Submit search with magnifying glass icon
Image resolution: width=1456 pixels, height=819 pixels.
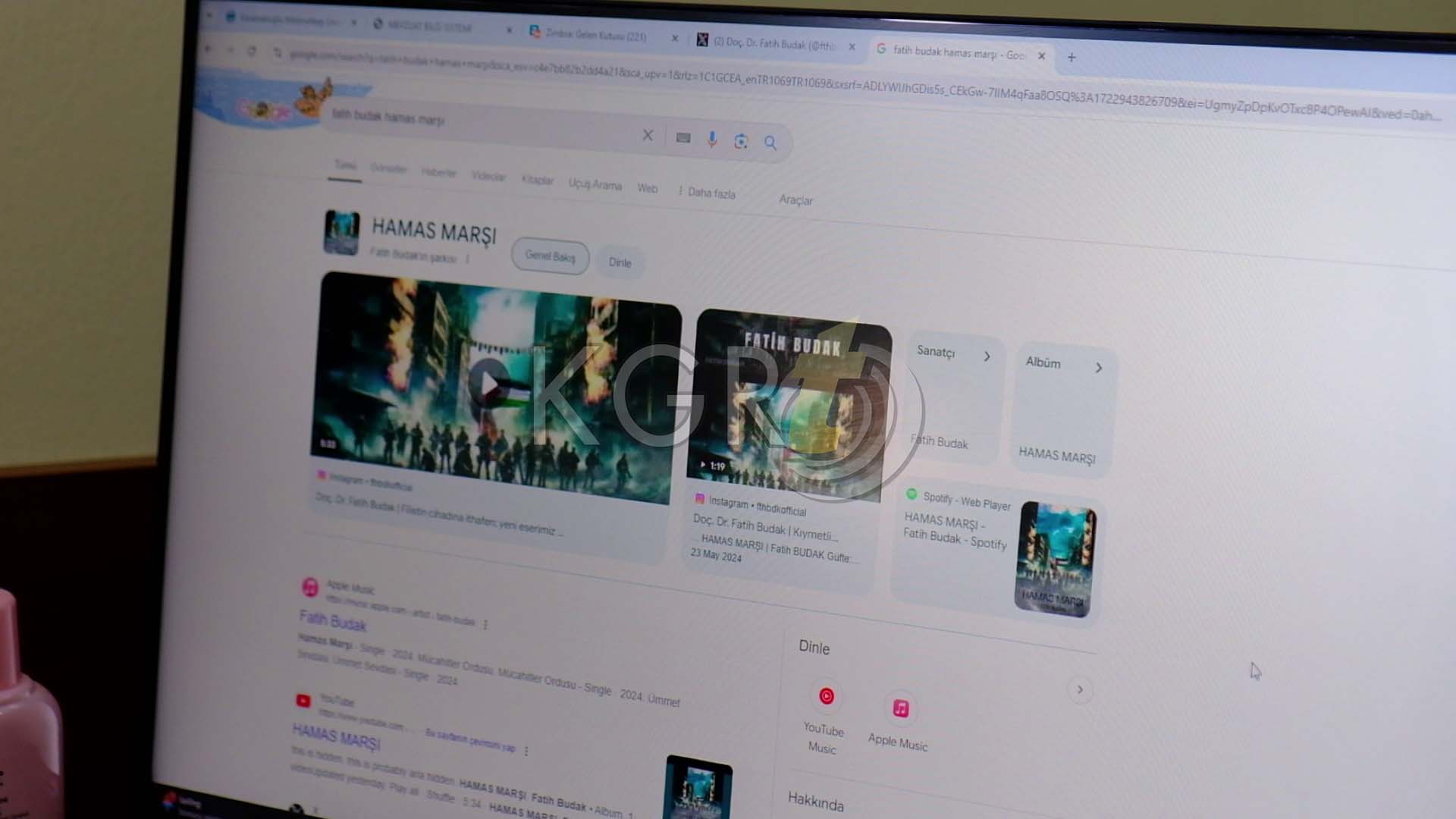coord(770,143)
